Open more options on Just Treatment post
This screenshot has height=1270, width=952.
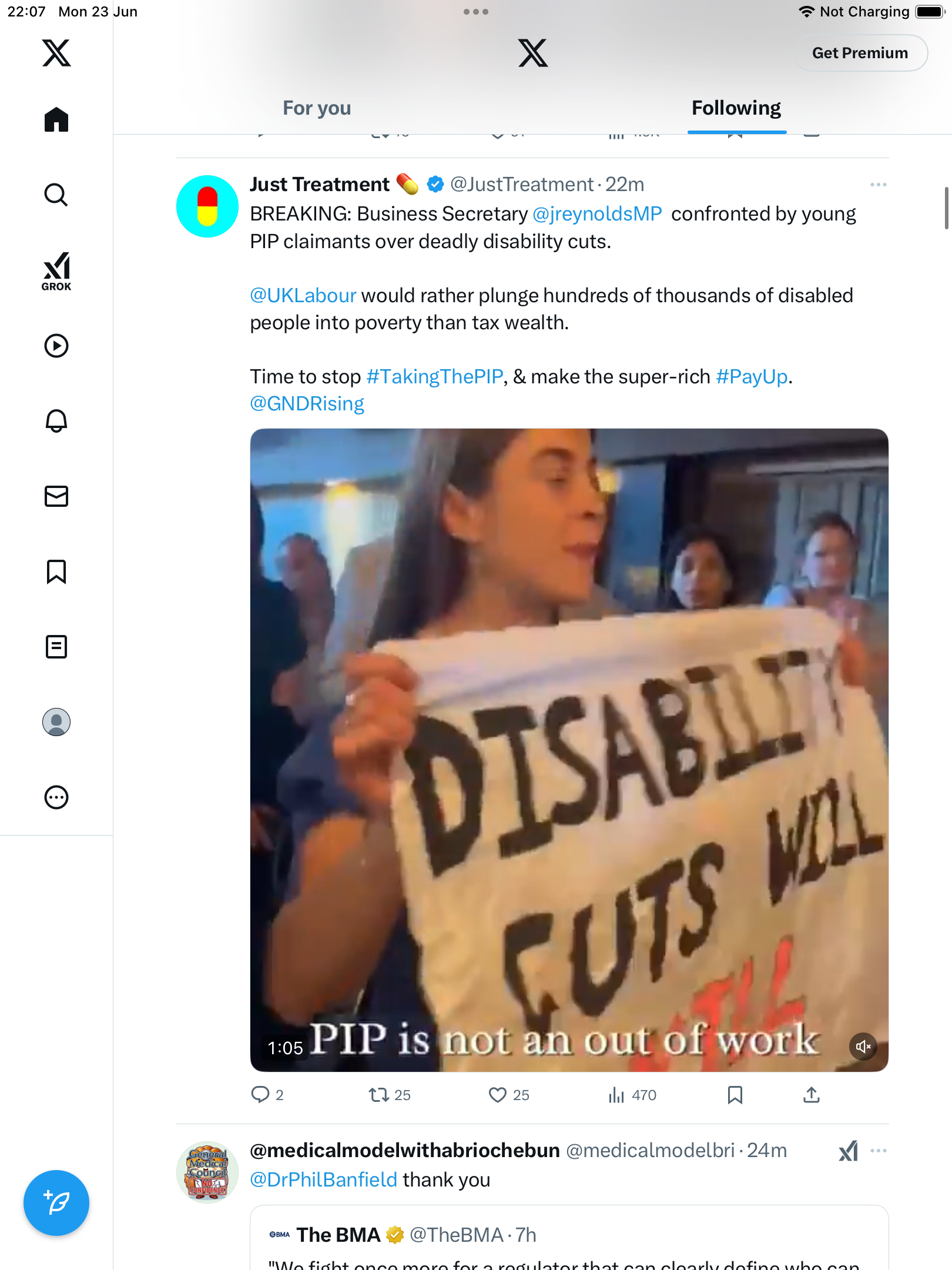[x=879, y=185]
